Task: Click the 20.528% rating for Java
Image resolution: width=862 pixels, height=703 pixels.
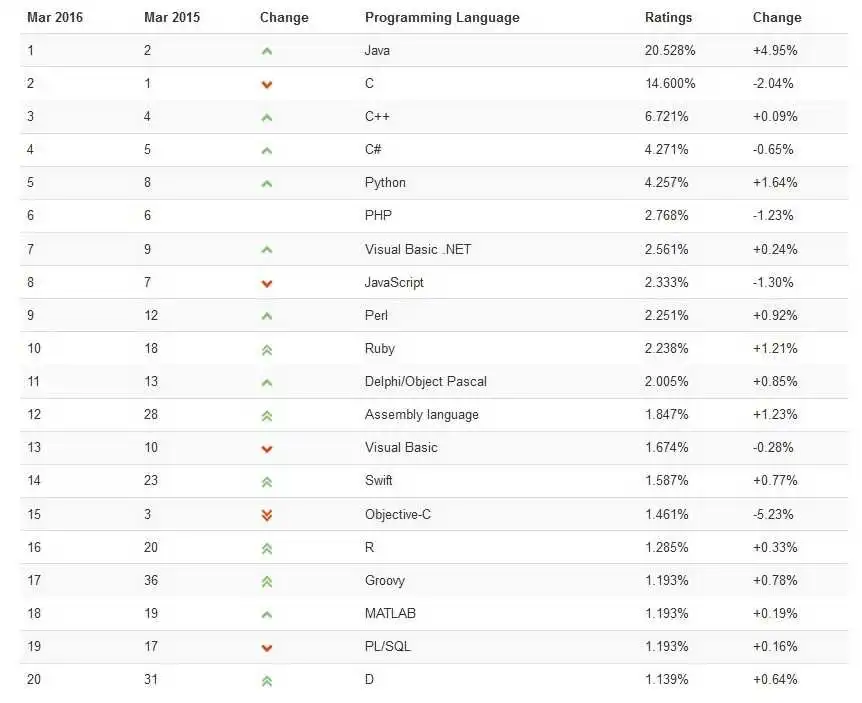Action: (x=670, y=51)
